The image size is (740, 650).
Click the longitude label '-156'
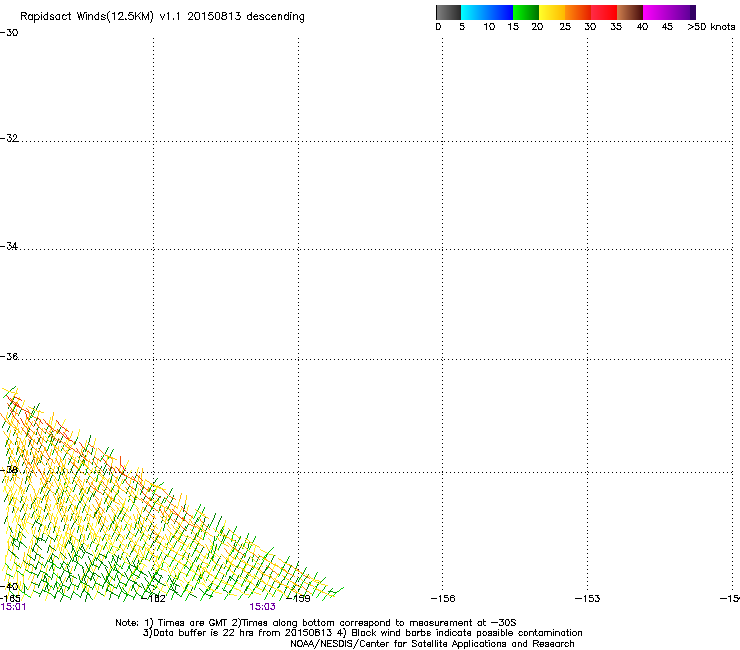(443, 599)
